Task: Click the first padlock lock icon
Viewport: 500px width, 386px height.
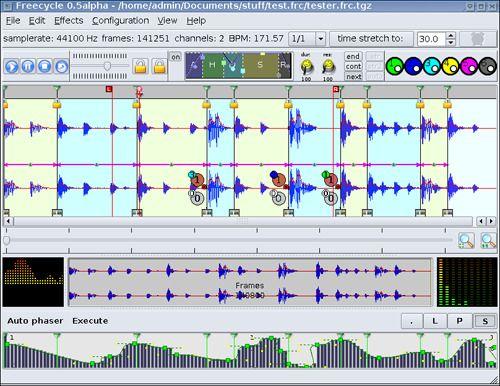Action: pos(140,66)
